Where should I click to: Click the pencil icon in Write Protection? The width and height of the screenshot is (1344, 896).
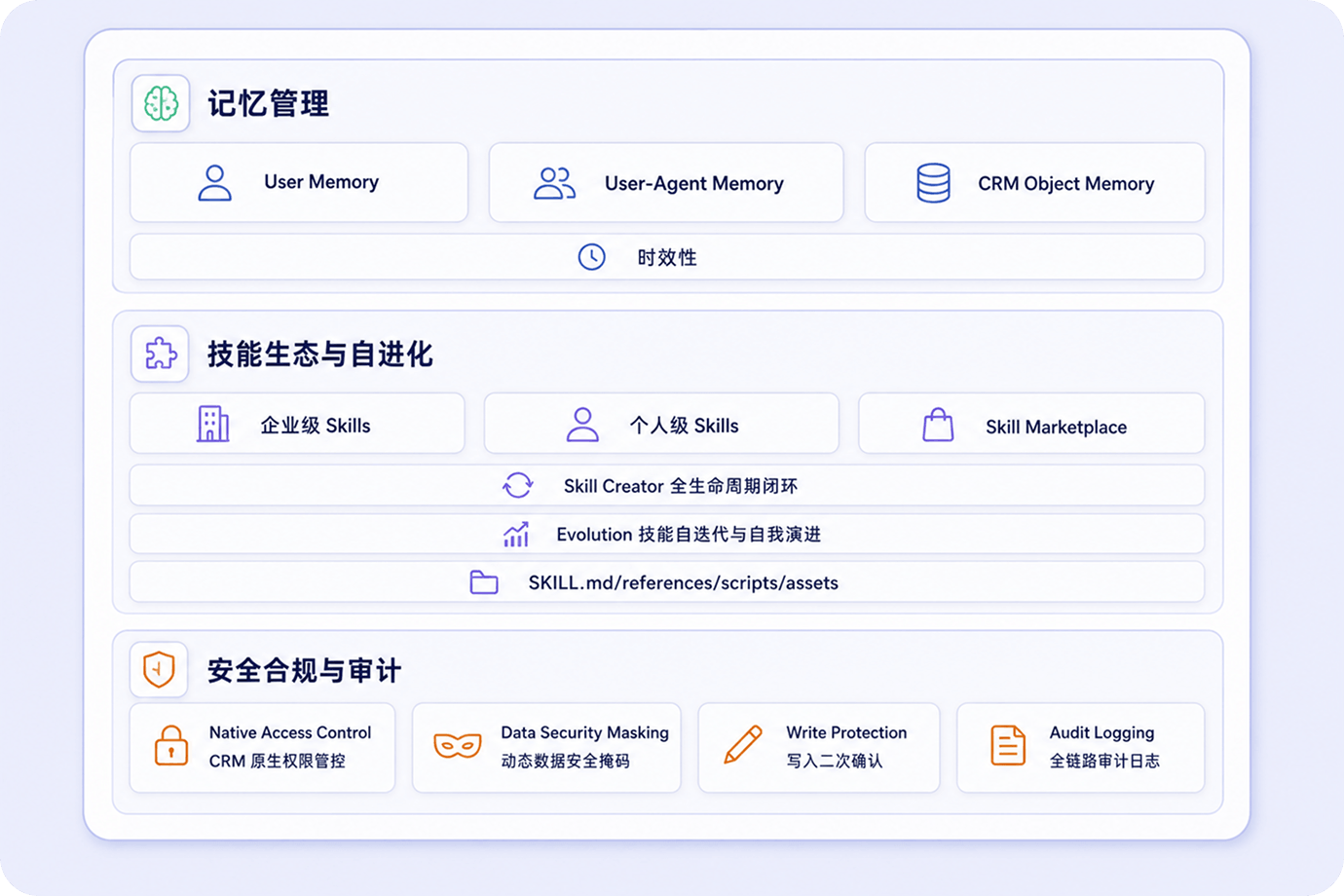743,745
